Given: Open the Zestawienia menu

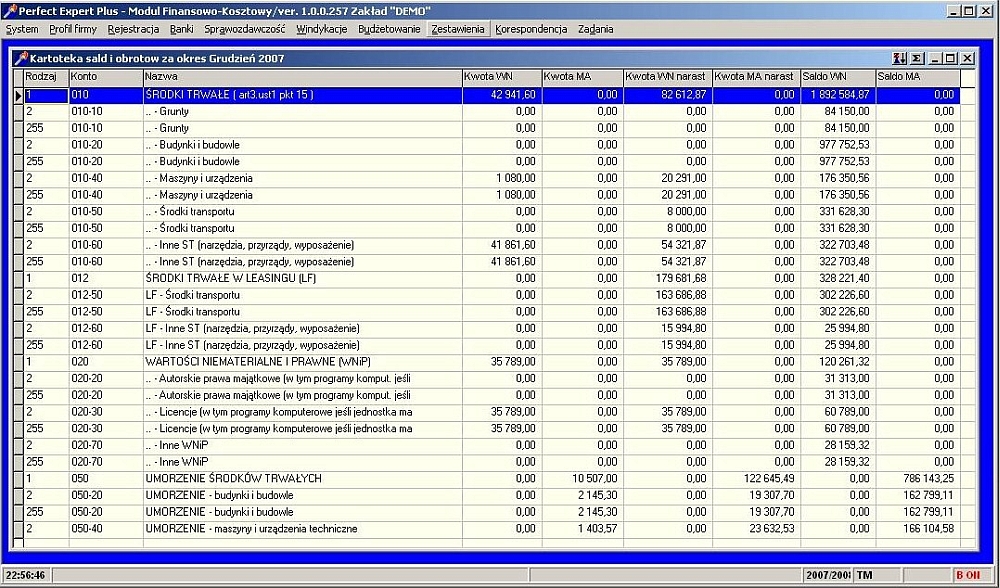Looking at the screenshot, I should [x=457, y=29].
